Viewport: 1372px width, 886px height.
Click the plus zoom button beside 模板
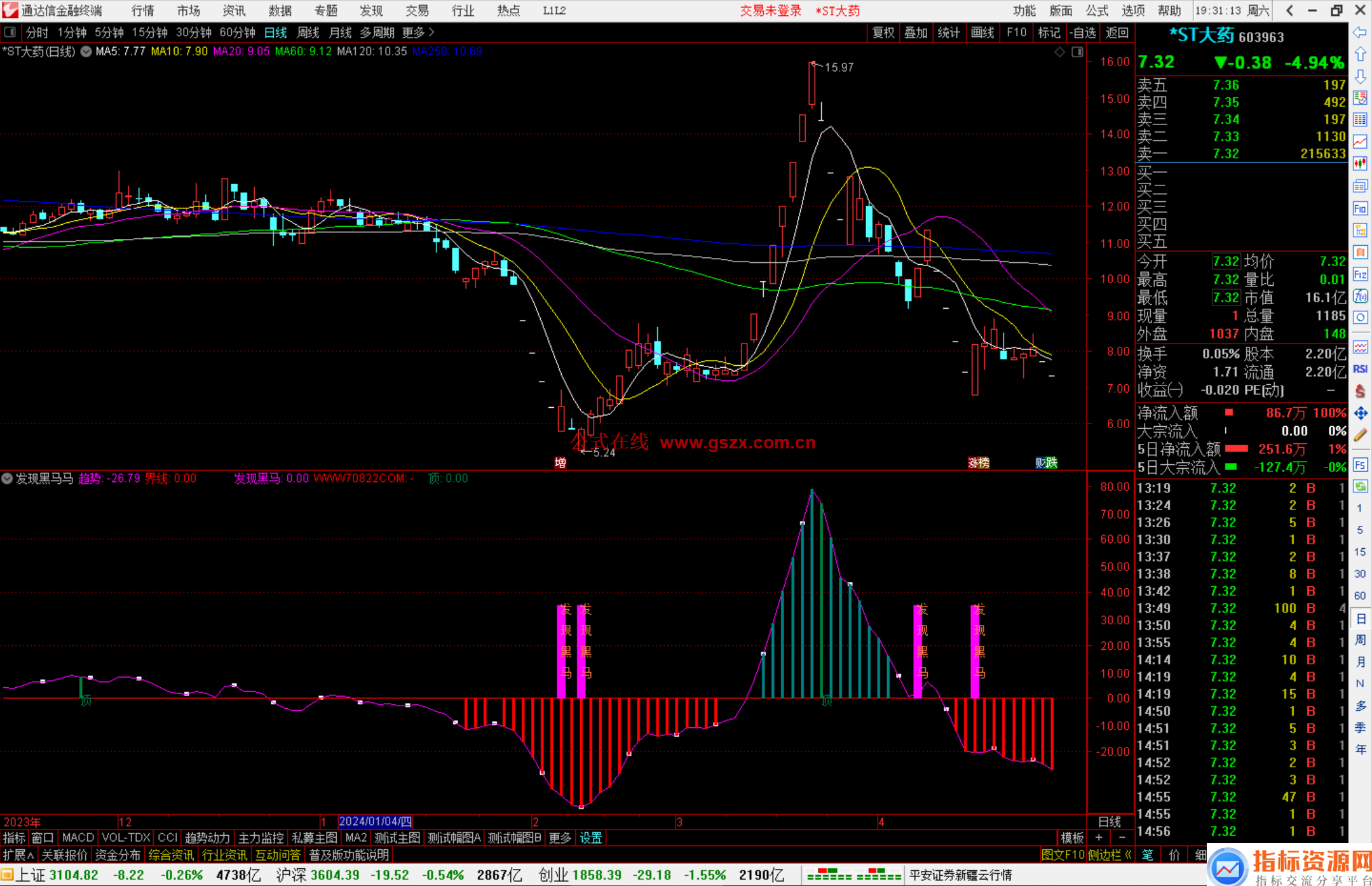tap(1099, 838)
